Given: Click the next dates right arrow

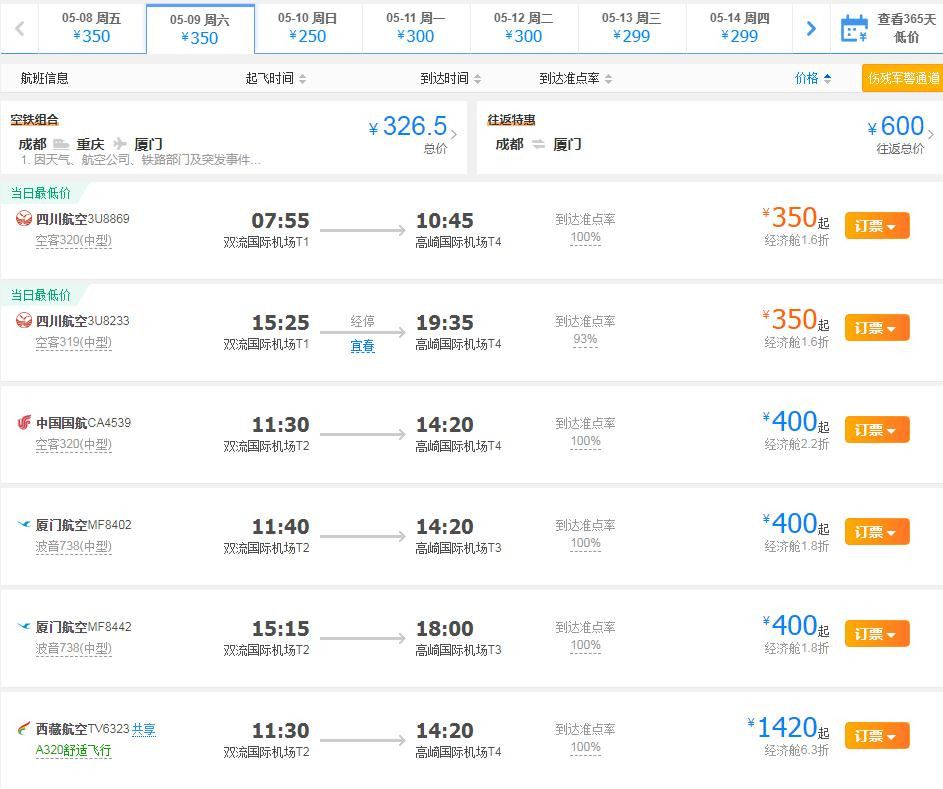Looking at the screenshot, I should coord(811,29).
